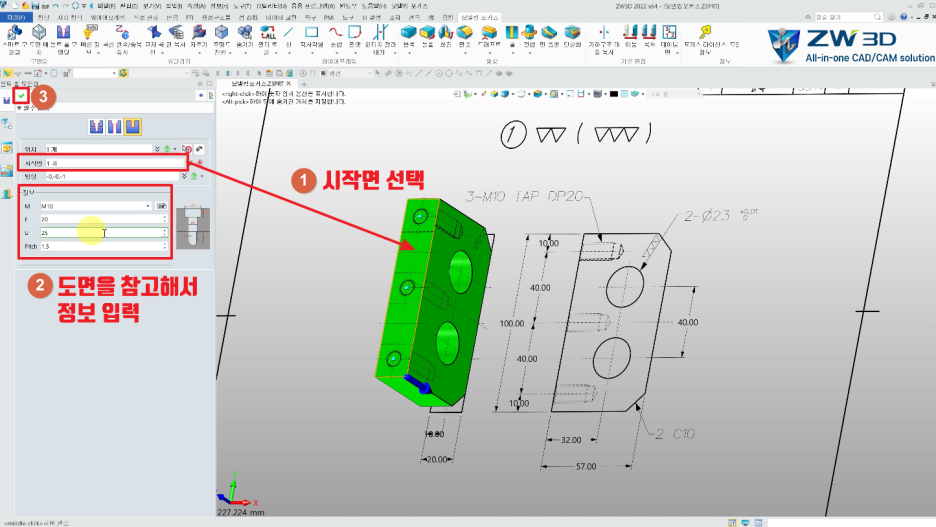Click the move tool in the ribbon
Image resolution: width=936 pixels, height=527 pixels.
(x=630, y=32)
